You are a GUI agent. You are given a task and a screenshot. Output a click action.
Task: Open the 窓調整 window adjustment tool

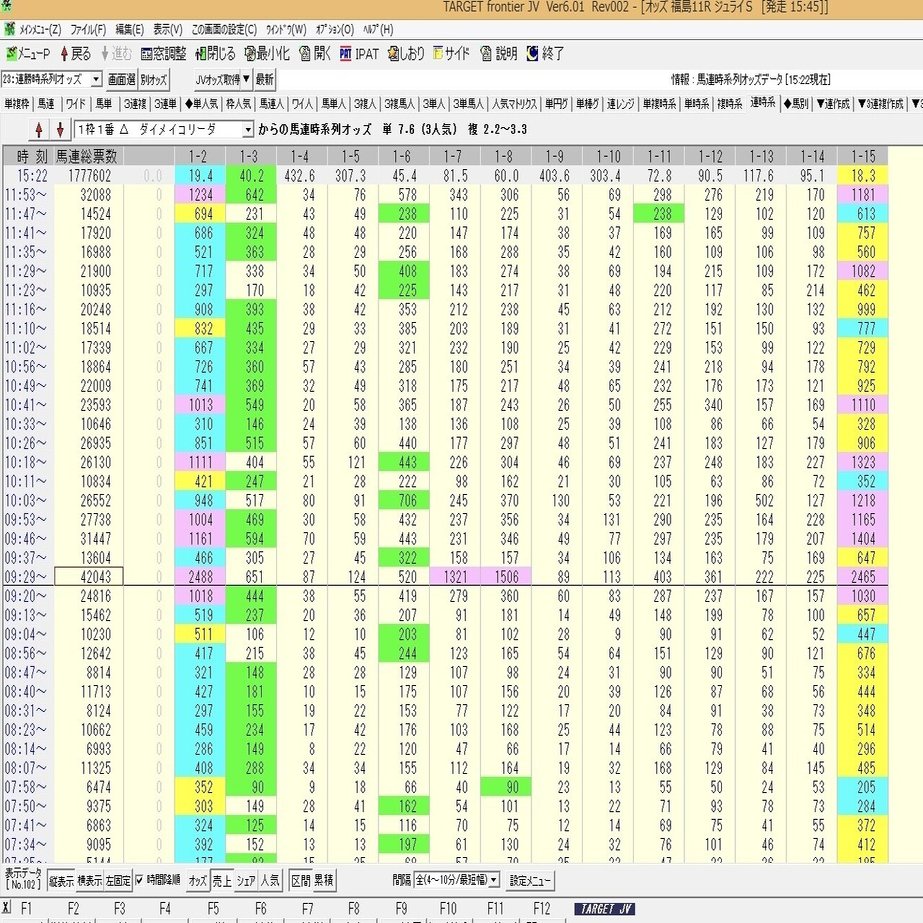(163, 54)
